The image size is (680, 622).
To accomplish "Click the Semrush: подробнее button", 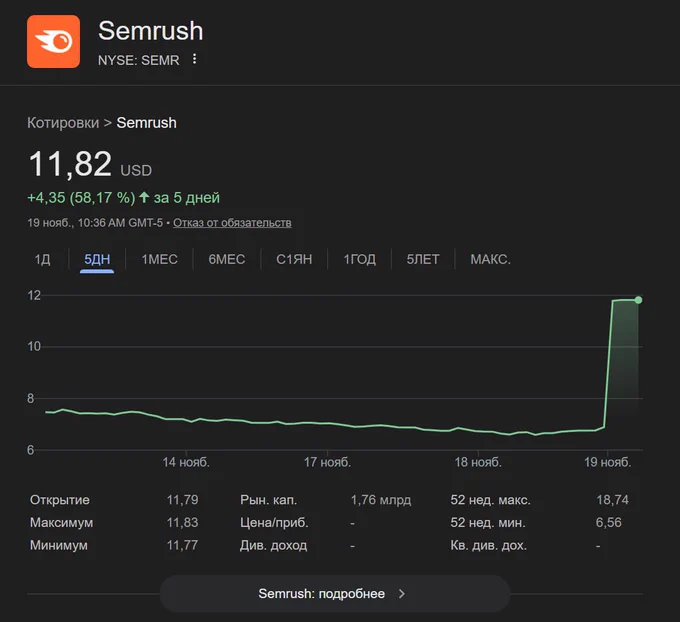I will click(335, 593).
